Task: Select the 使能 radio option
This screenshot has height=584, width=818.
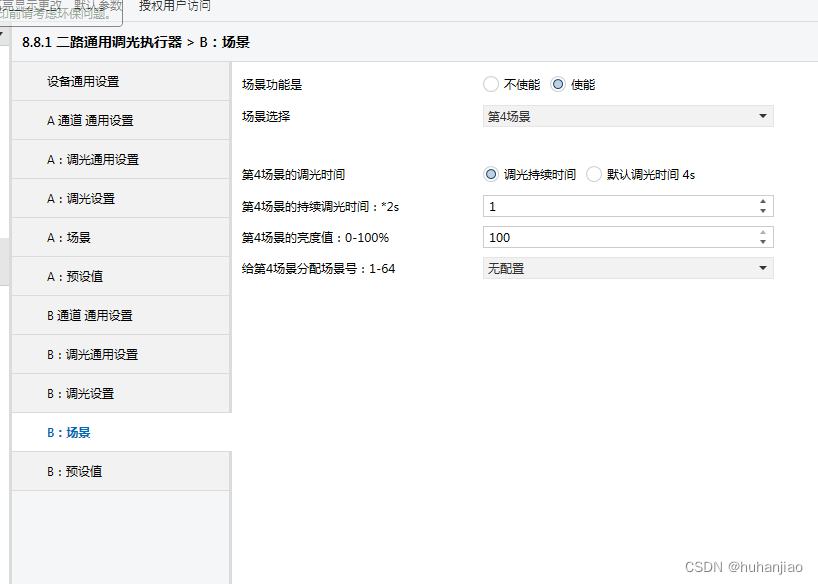Action: click(x=558, y=85)
